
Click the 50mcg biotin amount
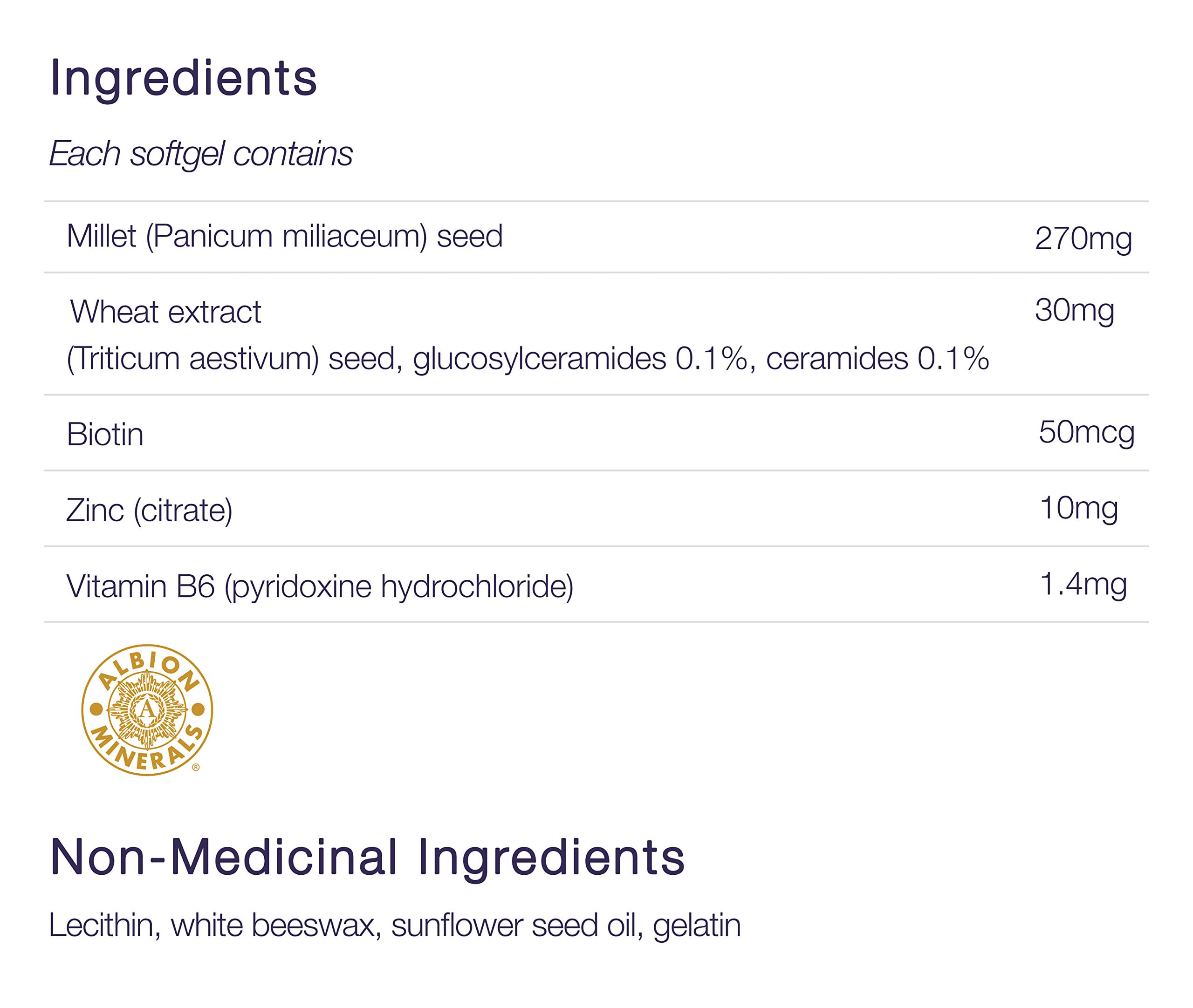(x=1087, y=433)
